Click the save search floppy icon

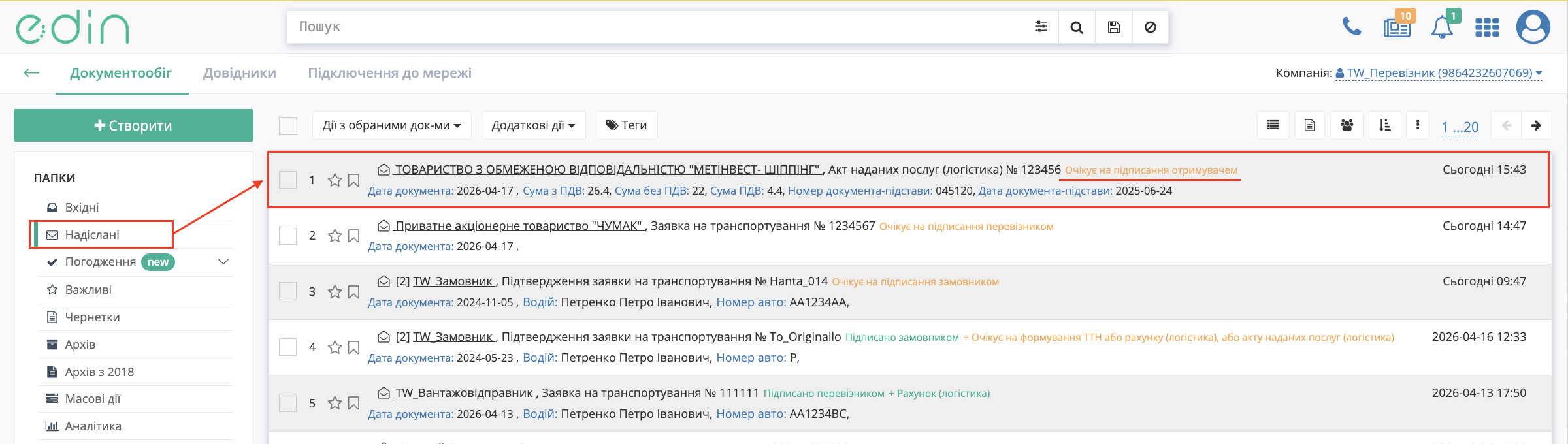click(x=1114, y=27)
